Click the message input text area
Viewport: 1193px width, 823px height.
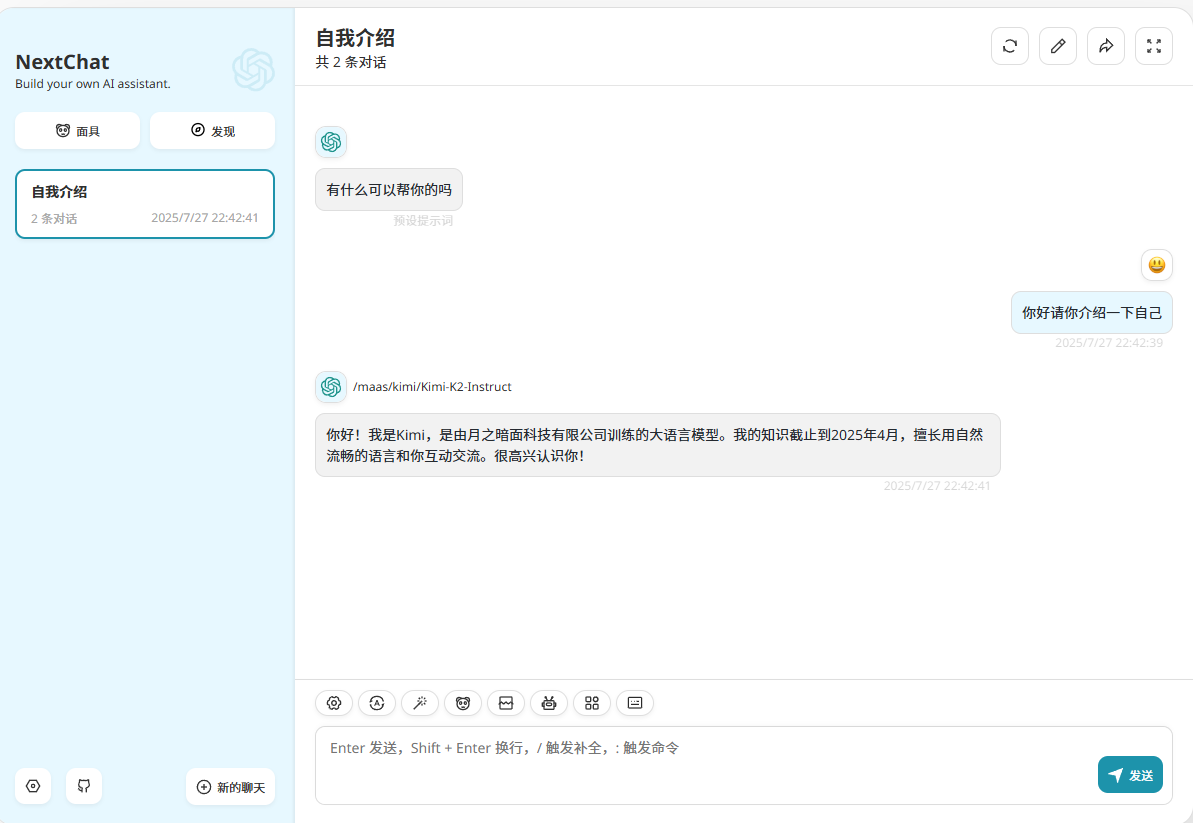pyautogui.click(x=743, y=765)
